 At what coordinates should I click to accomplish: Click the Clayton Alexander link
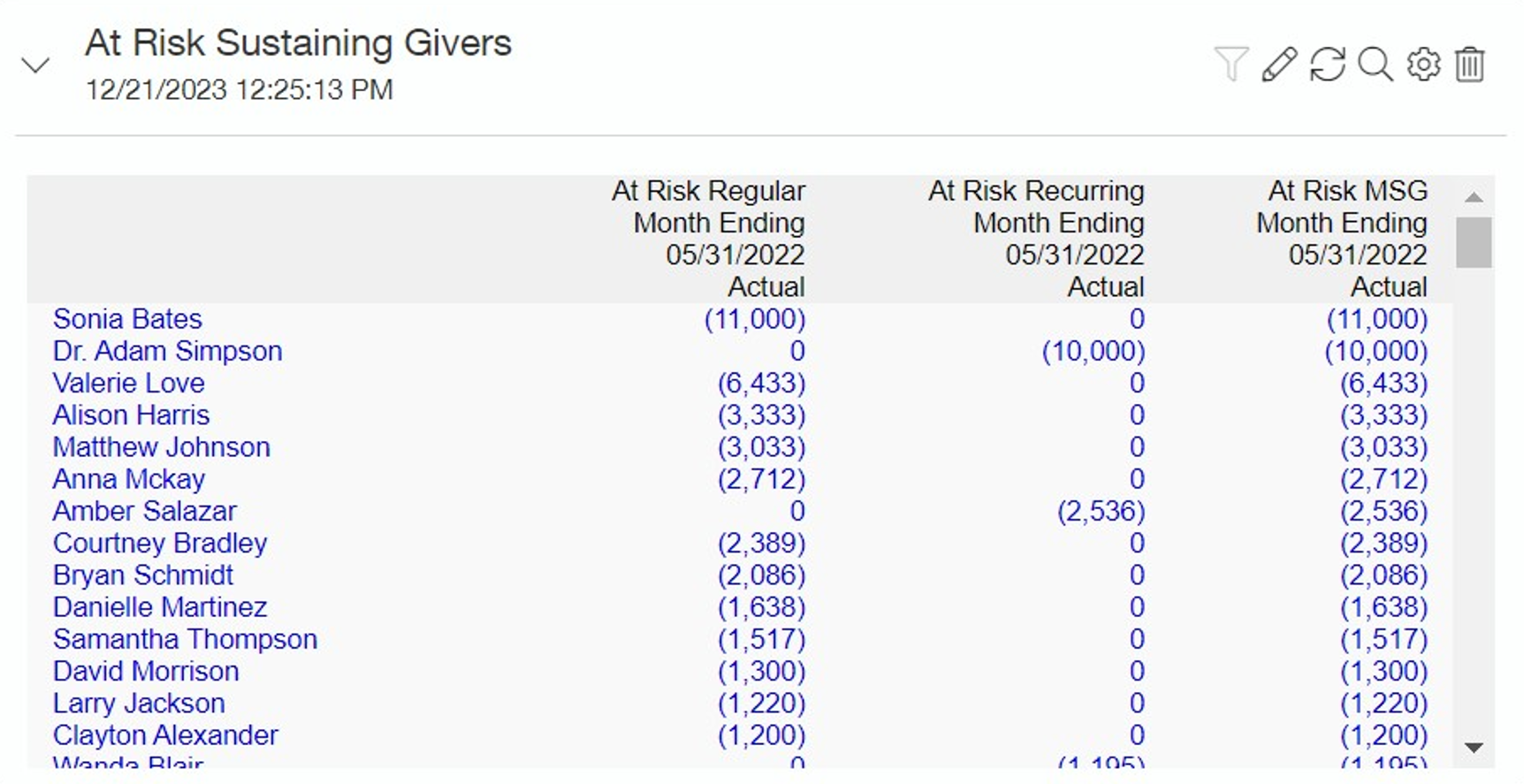(x=165, y=735)
